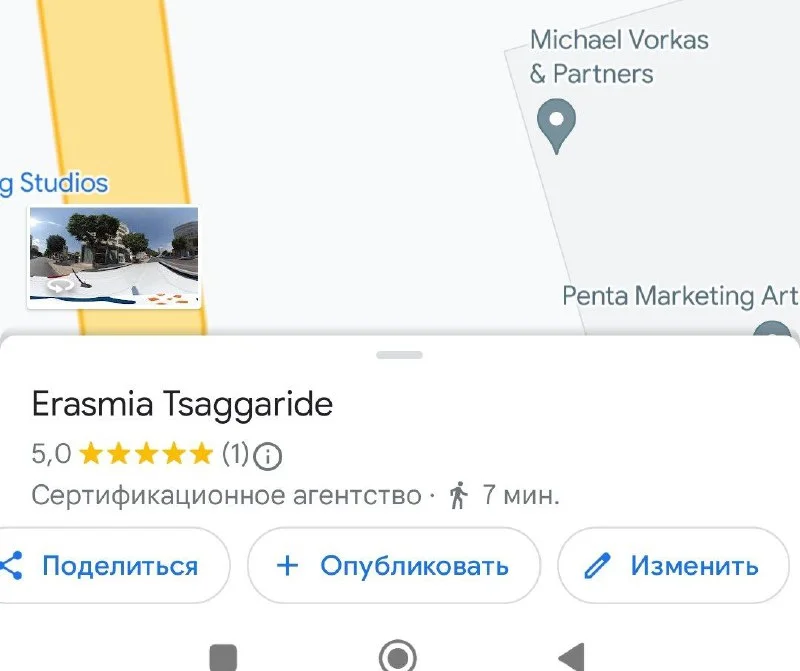Tap the share icon in Поделиться
This screenshot has width=800, height=671.
click(x=11, y=565)
